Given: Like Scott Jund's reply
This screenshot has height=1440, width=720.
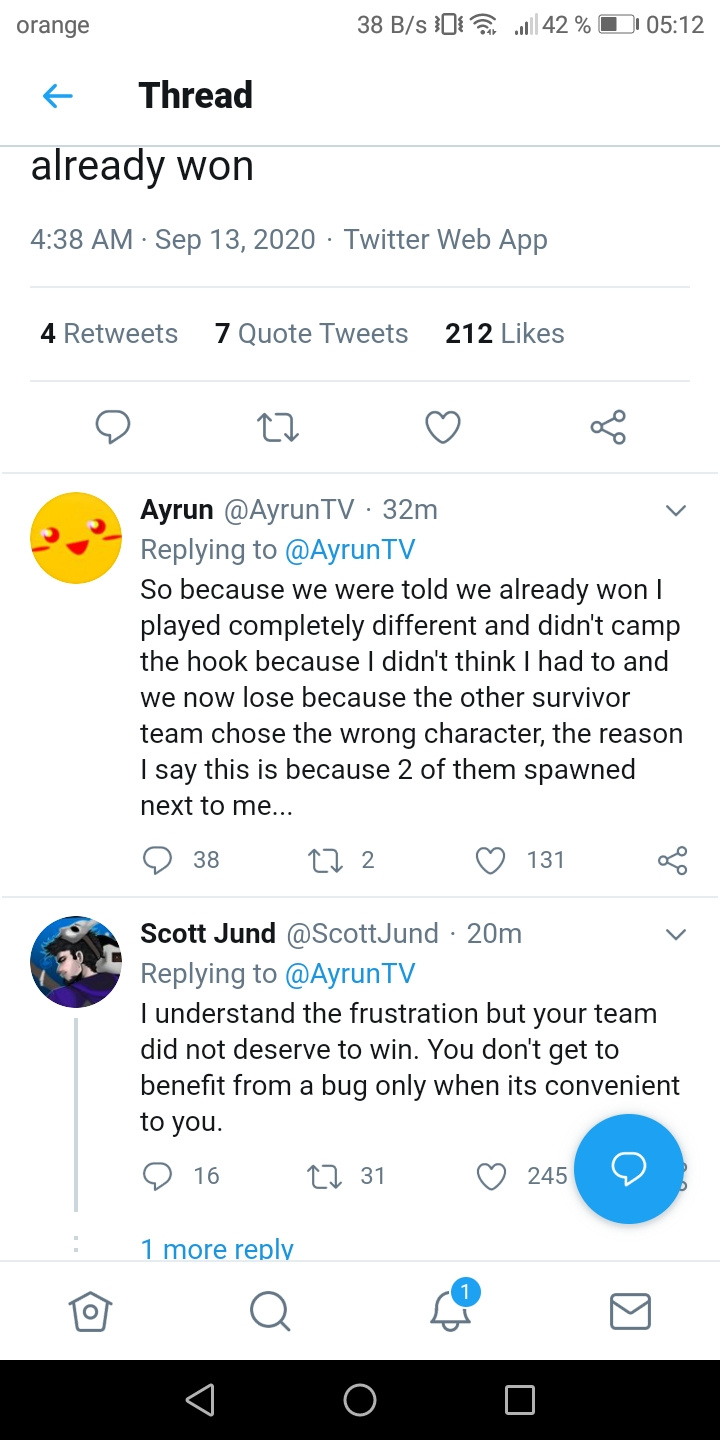Looking at the screenshot, I should coord(491,1176).
